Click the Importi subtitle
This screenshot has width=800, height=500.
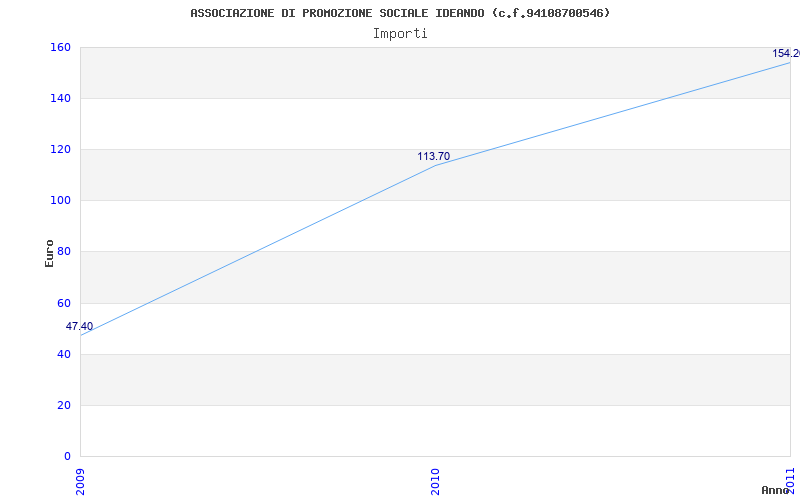coord(400,34)
